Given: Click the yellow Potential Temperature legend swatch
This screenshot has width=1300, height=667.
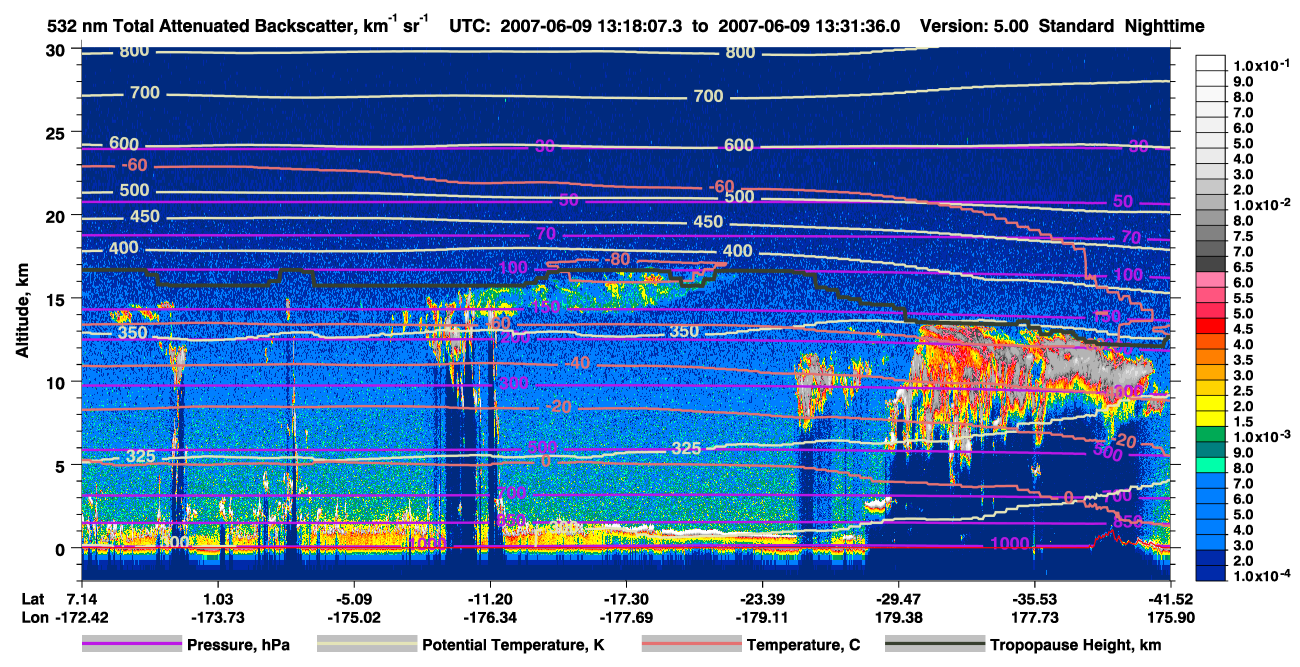Looking at the screenshot, I should coord(367,645).
